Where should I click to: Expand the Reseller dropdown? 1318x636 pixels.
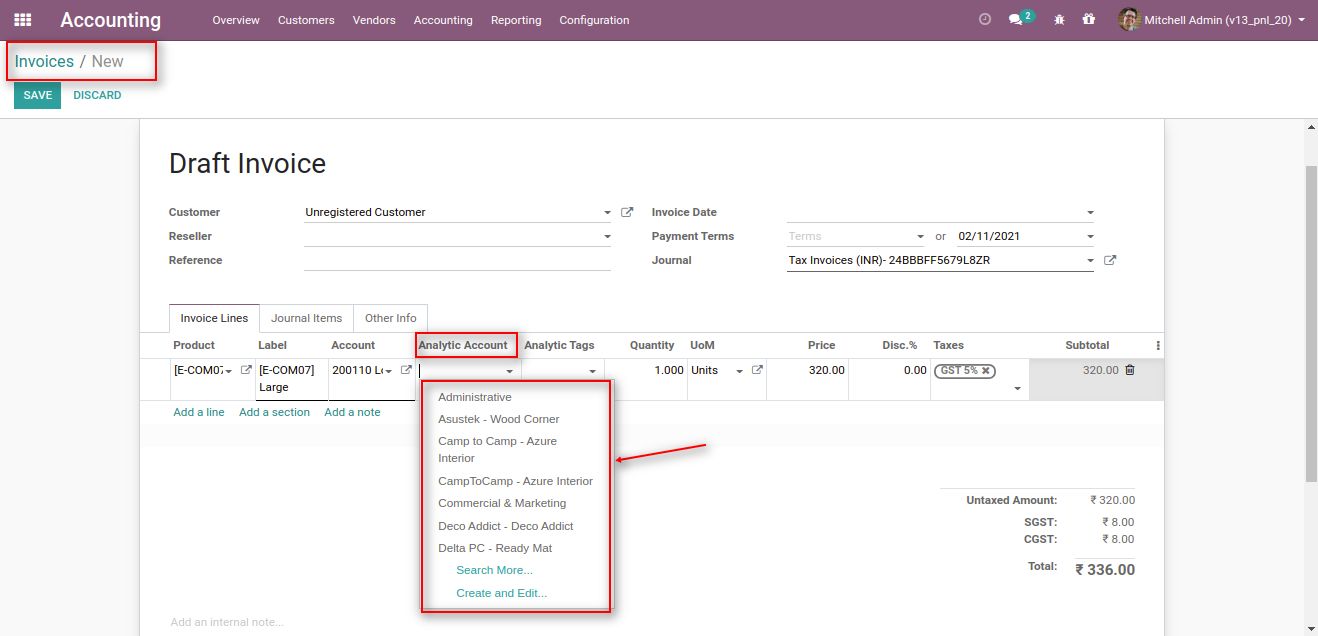(606, 236)
